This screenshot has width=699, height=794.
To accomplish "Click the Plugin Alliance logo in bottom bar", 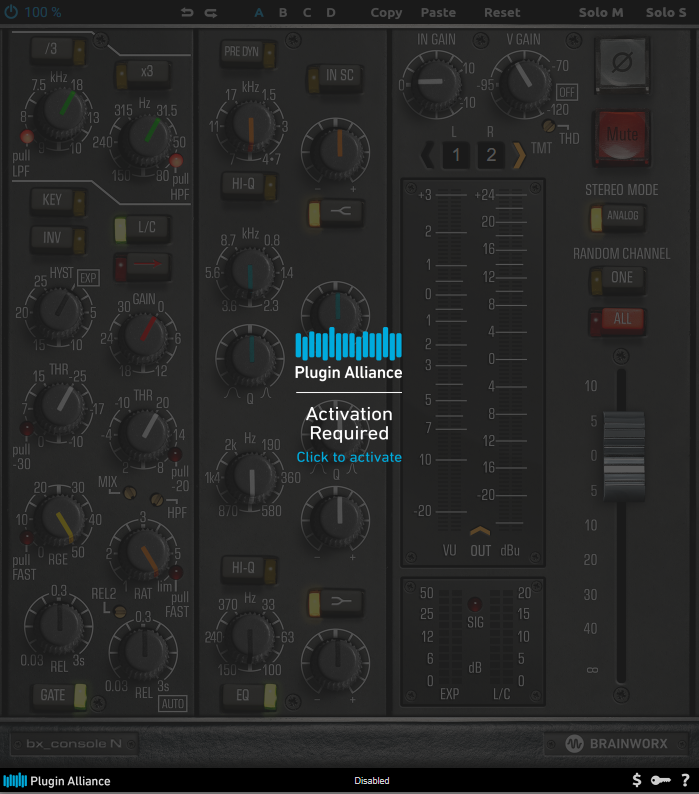I will 57,781.
